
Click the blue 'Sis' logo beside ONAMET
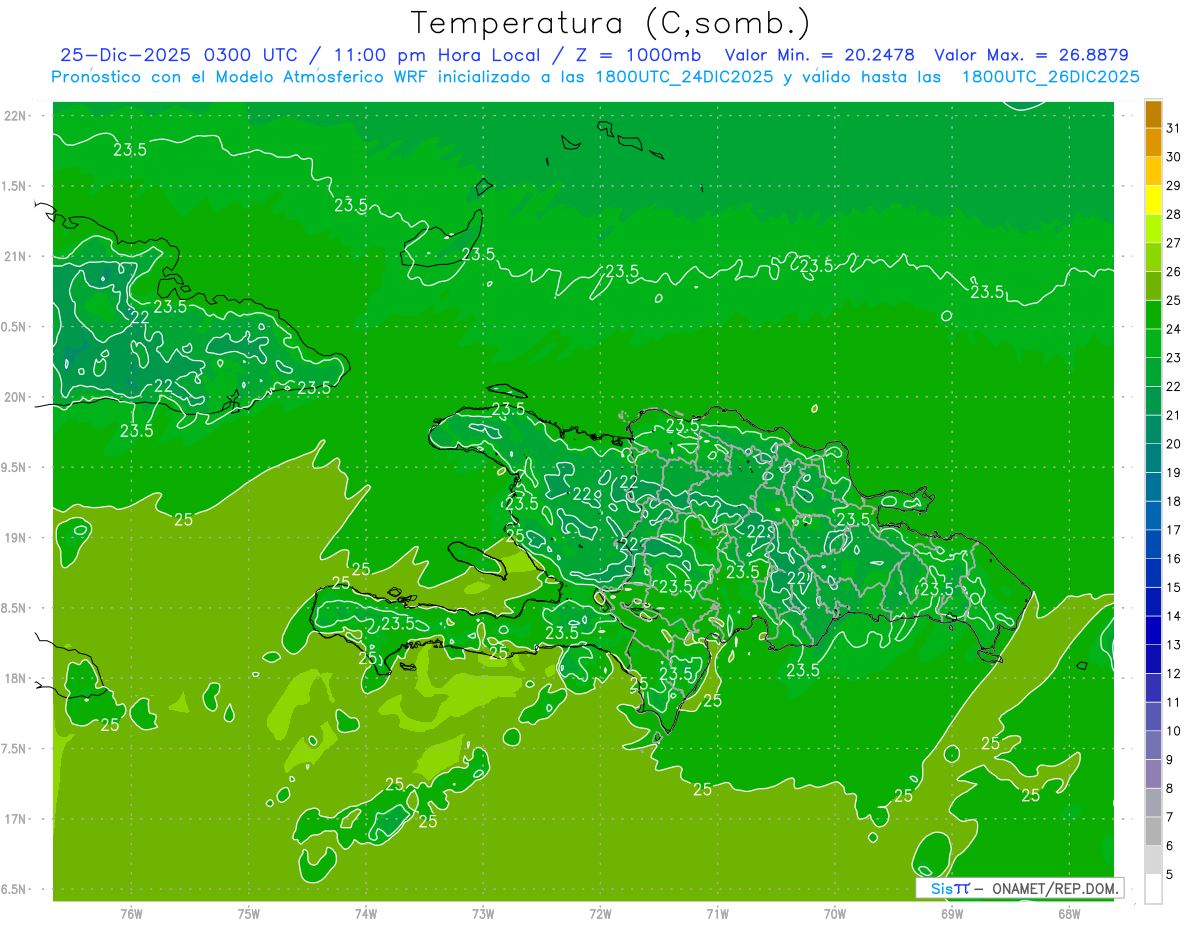942,888
